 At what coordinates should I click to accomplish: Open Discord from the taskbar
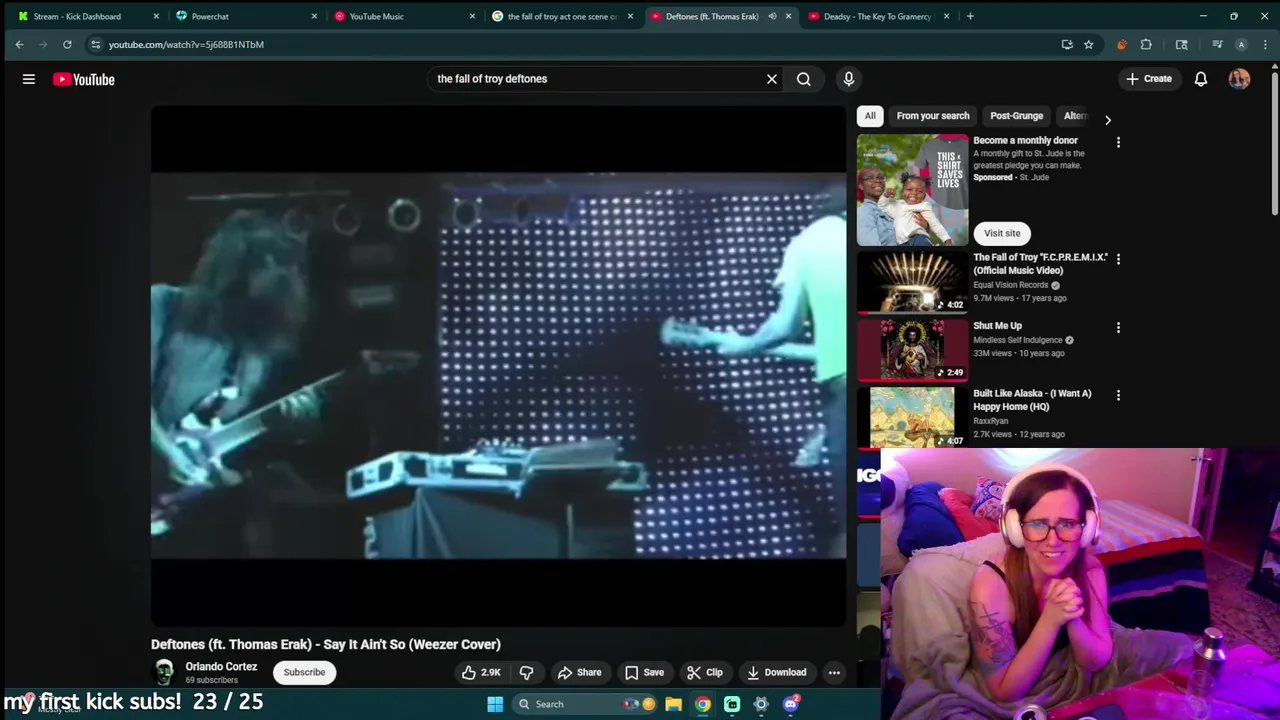[790, 704]
